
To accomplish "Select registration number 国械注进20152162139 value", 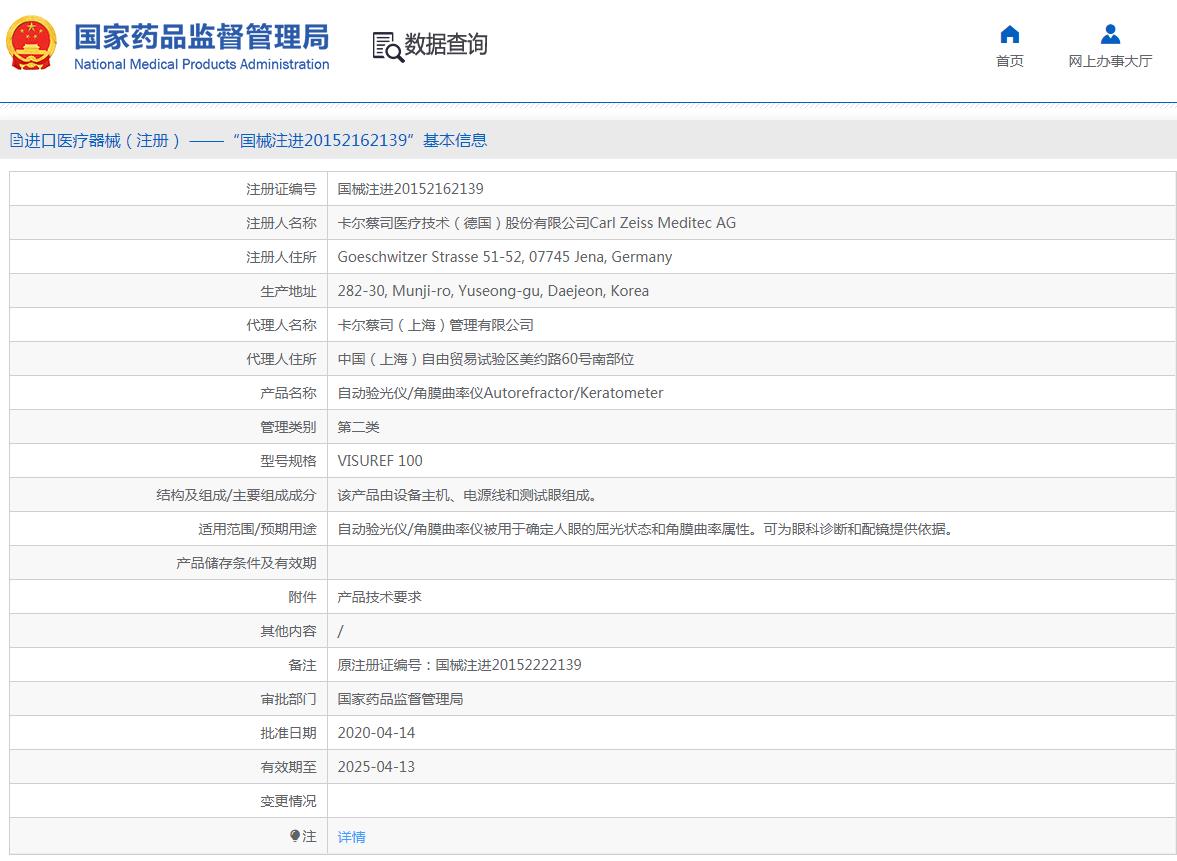I will coord(411,188).
